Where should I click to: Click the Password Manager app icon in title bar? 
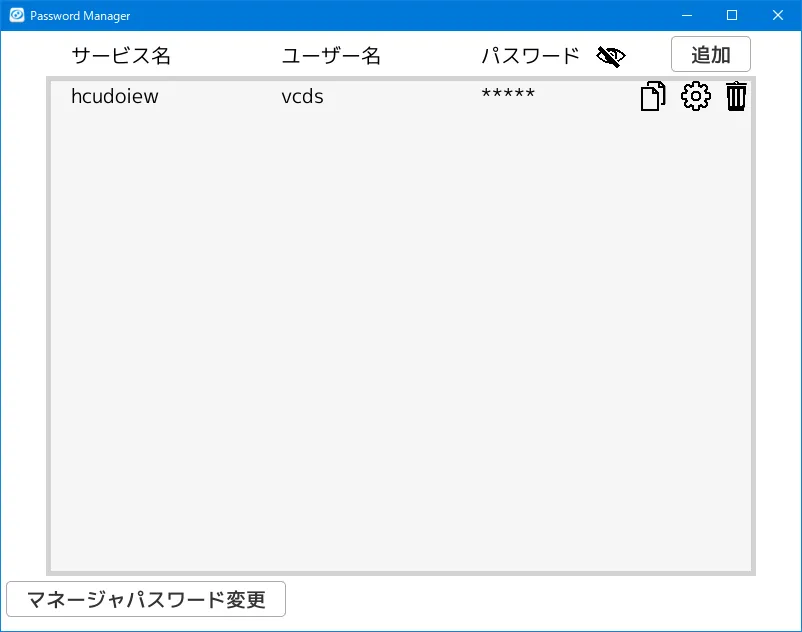(17, 15)
